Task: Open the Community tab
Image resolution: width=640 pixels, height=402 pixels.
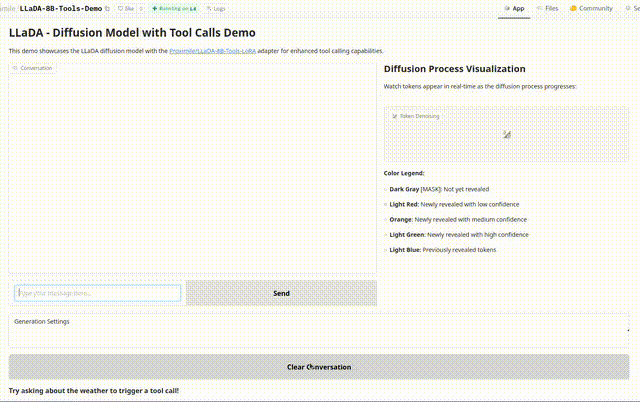Action: (591, 8)
